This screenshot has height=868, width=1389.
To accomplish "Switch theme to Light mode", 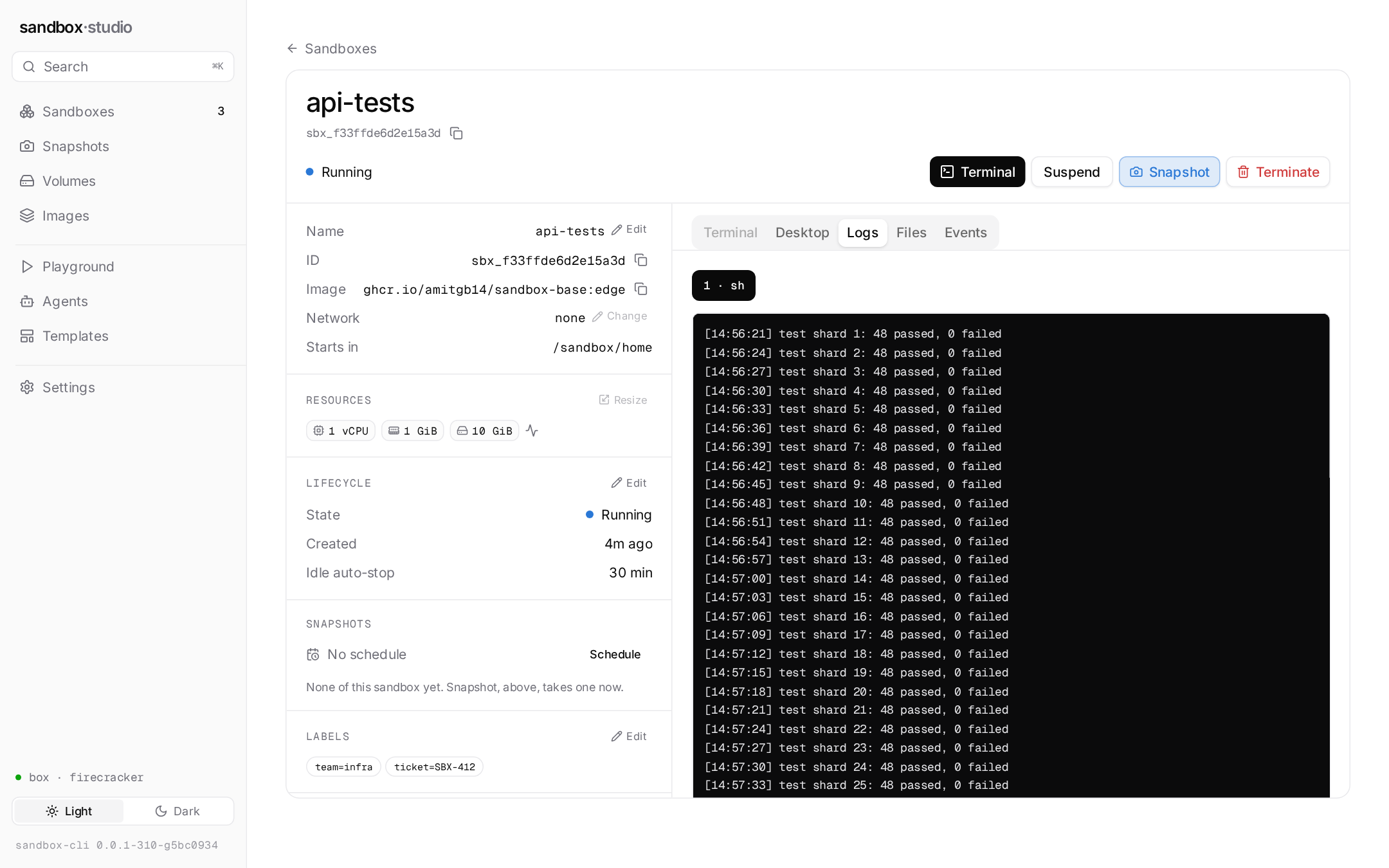I will tap(69, 811).
